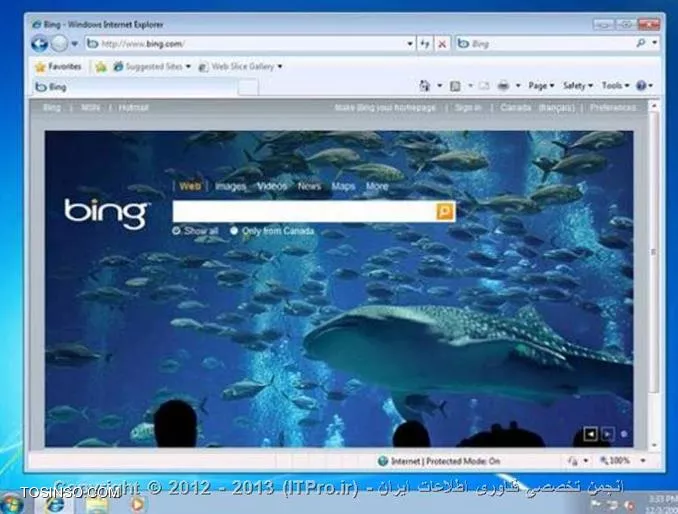Click Internet Explorer taskbar icon
The image size is (678, 514).
coord(55,504)
